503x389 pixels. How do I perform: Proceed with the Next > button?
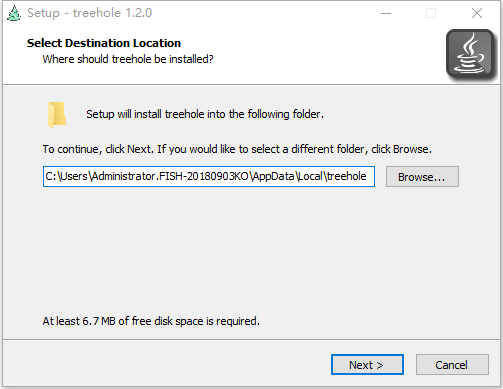point(367,365)
